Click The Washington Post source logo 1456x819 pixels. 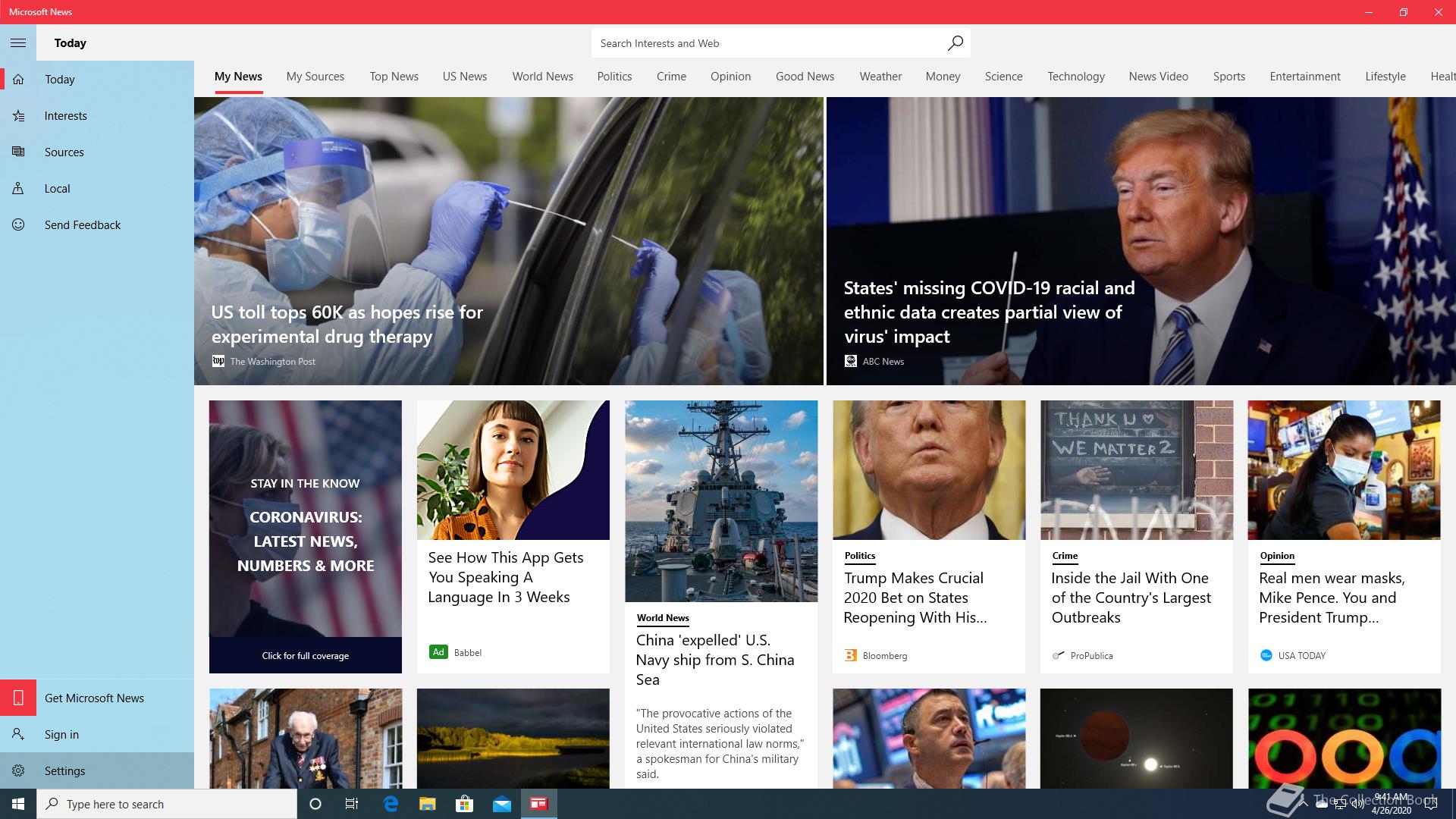pyautogui.click(x=218, y=362)
